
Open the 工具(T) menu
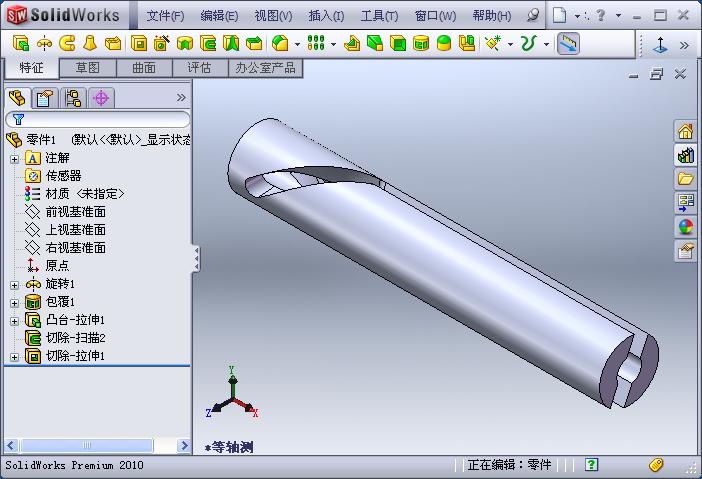[379, 16]
